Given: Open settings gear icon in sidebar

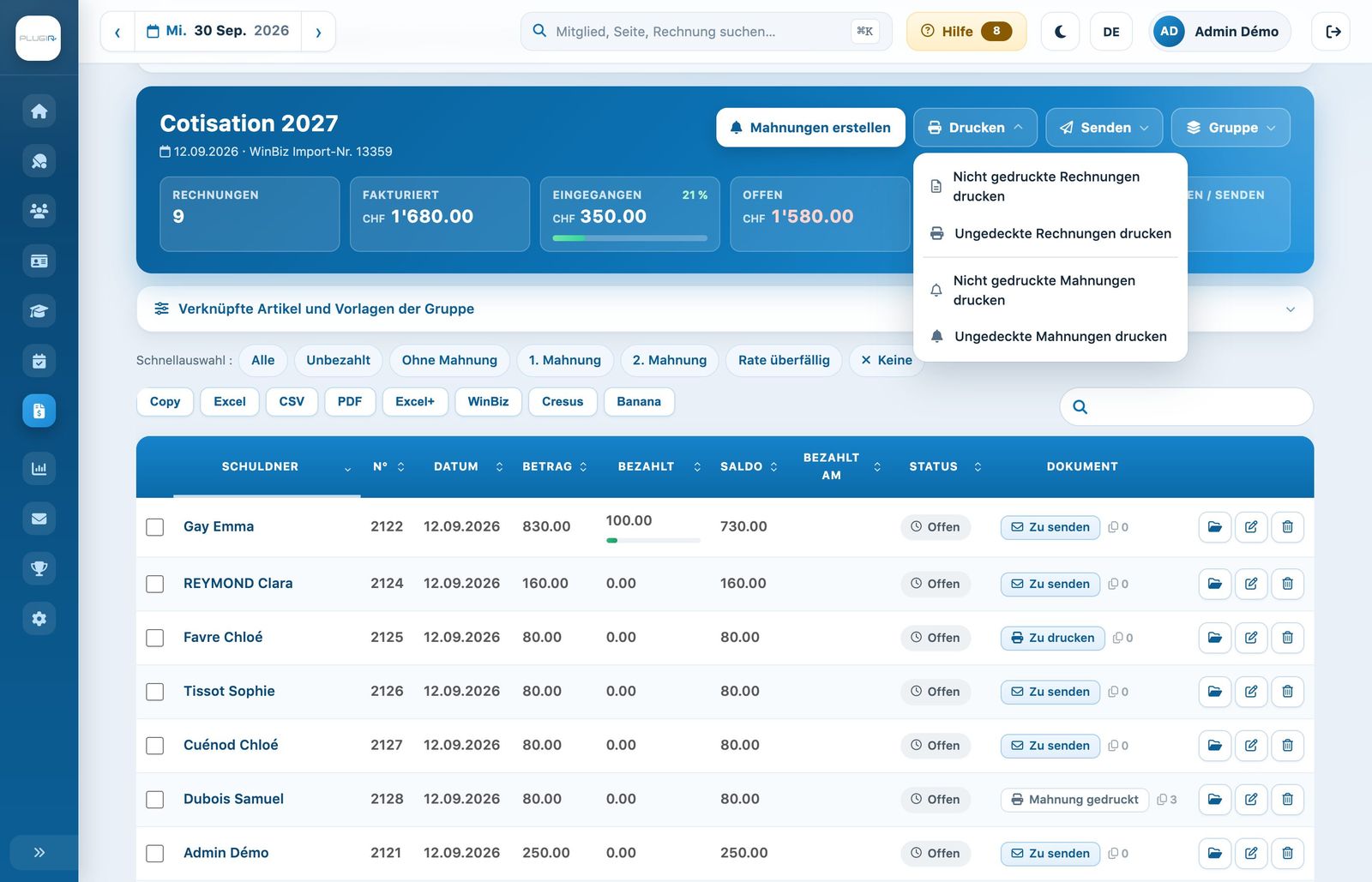Looking at the screenshot, I should tap(39, 618).
